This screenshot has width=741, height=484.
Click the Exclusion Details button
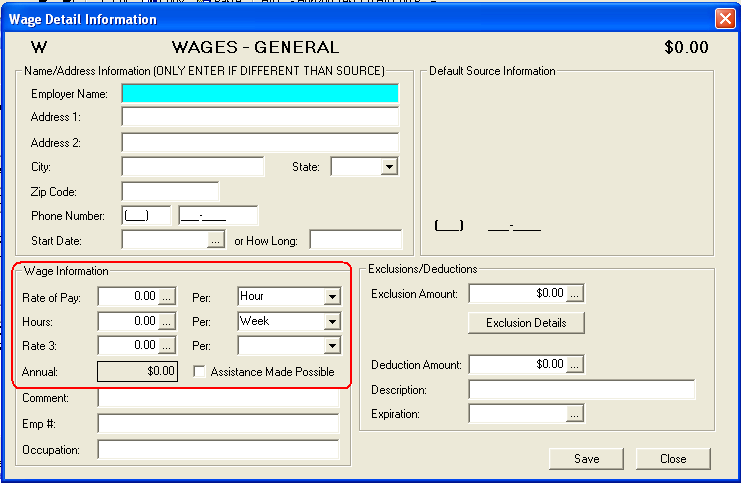[526, 323]
